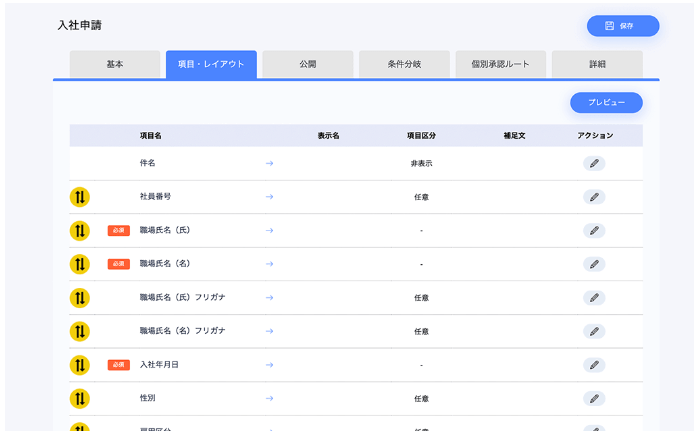Image resolution: width=698 pixels, height=436 pixels.
Task: Click reorder handle for 性別
Action: click(80, 399)
